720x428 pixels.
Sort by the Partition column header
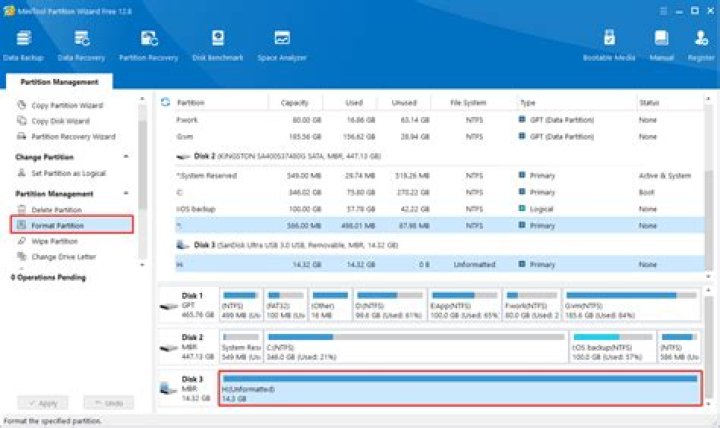coord(191,102)
